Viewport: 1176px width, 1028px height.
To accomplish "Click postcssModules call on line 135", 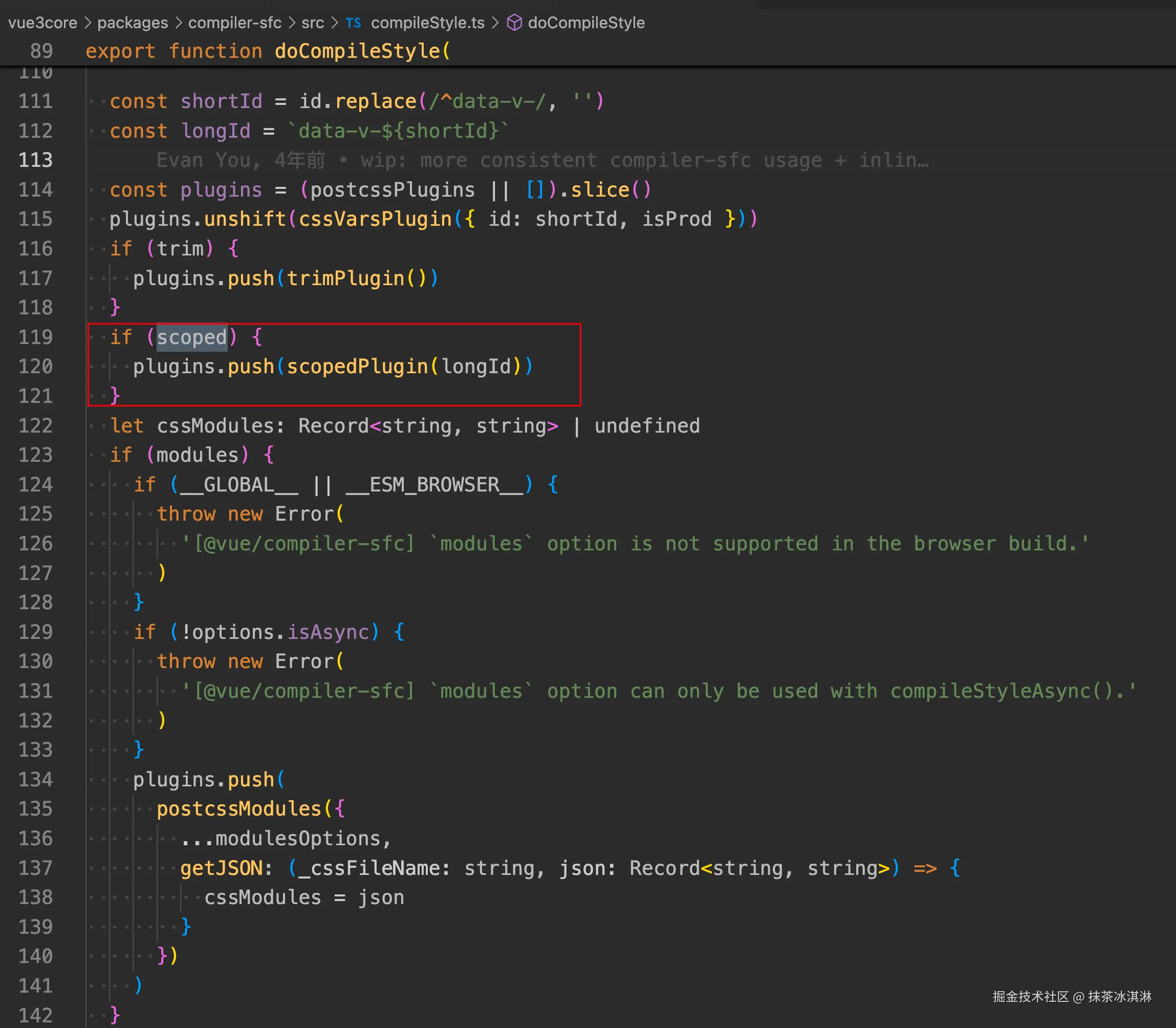I will [238, 809].
